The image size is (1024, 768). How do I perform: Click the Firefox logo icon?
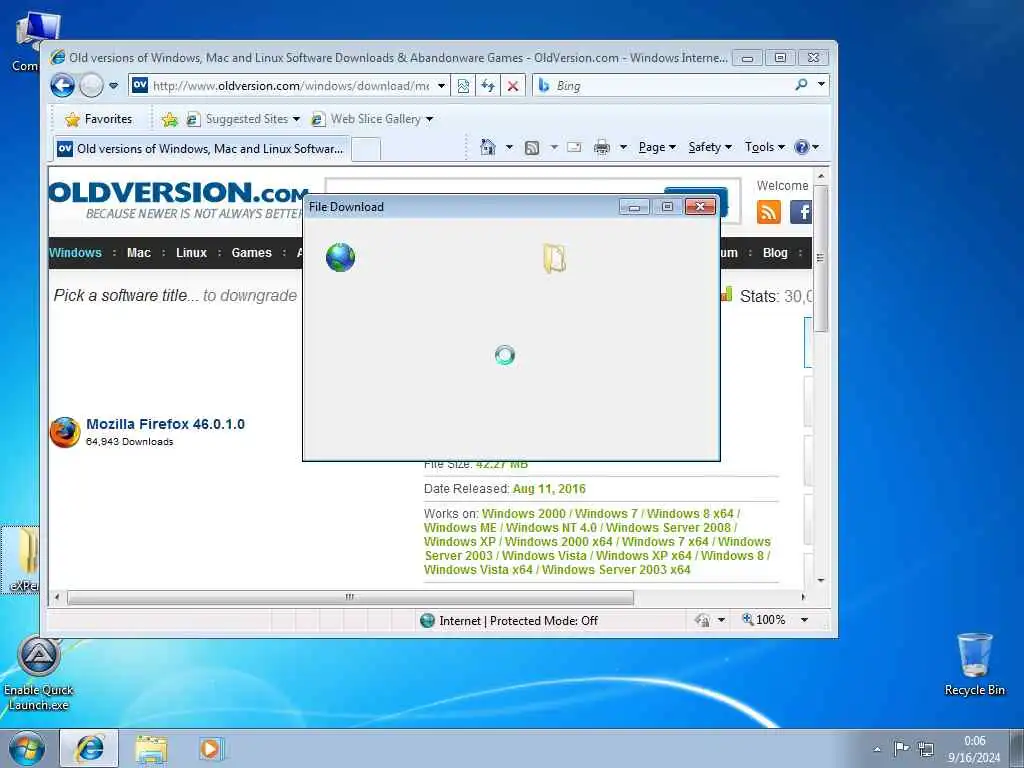click(65, 432)
